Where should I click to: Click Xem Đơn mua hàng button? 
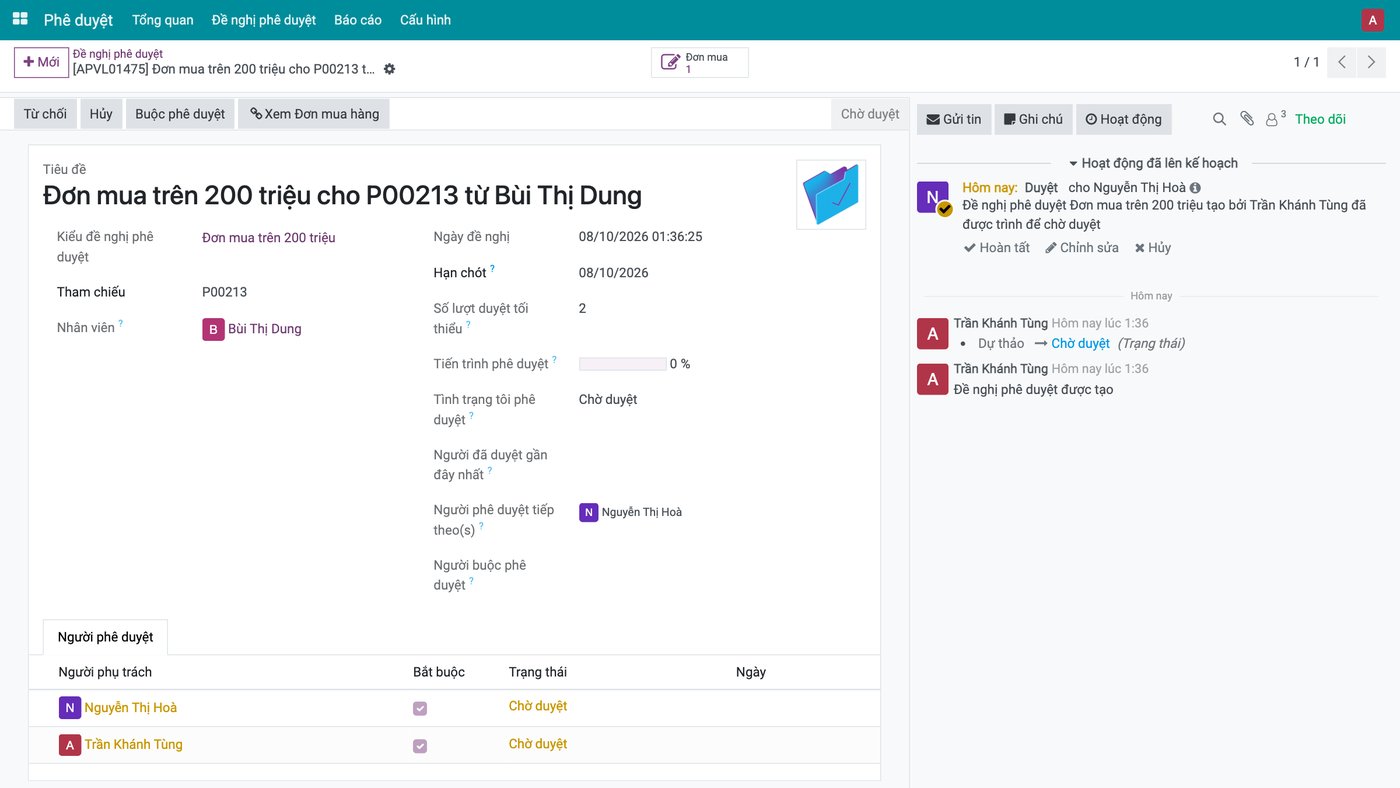pyautogui.click(x=314, y=114)
